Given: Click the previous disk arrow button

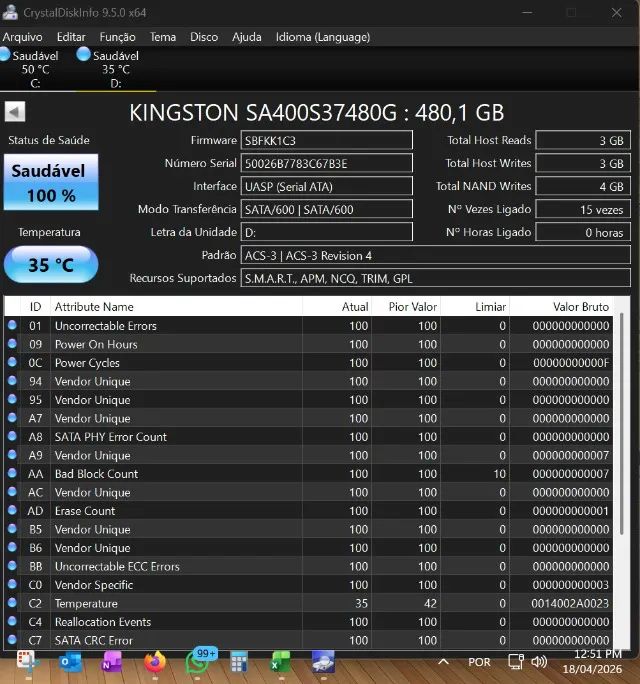Looking at the screenshot, I should (x=15, y=112).
